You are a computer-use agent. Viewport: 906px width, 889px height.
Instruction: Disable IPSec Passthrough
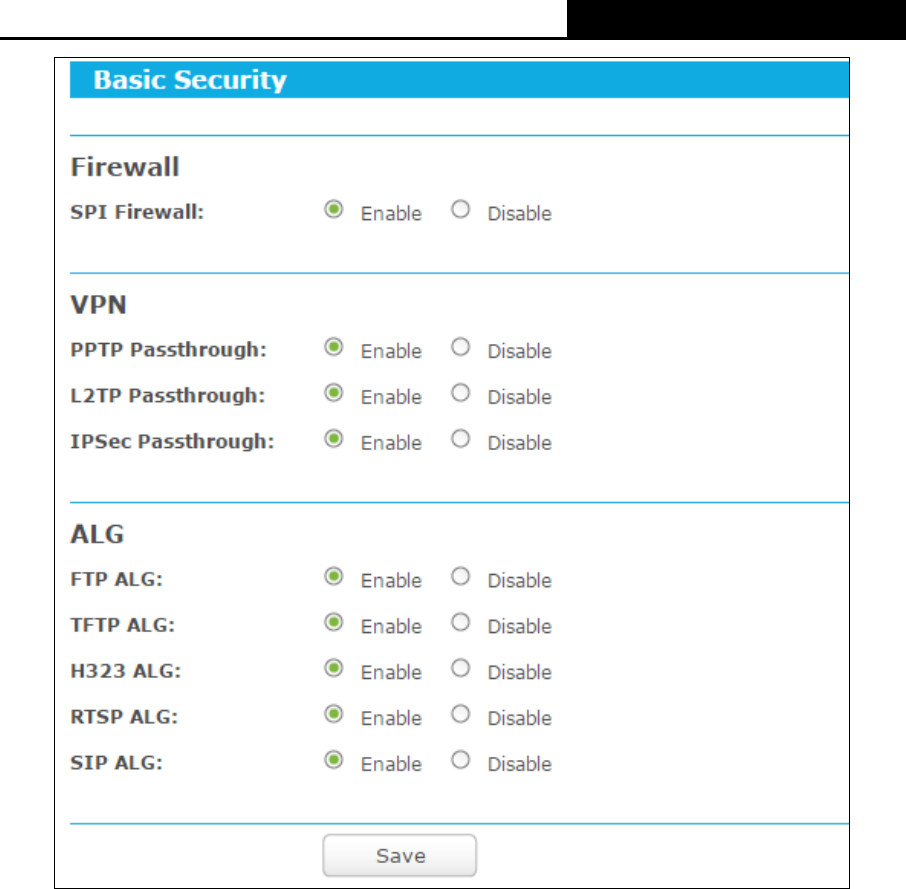tap(461, 439)
